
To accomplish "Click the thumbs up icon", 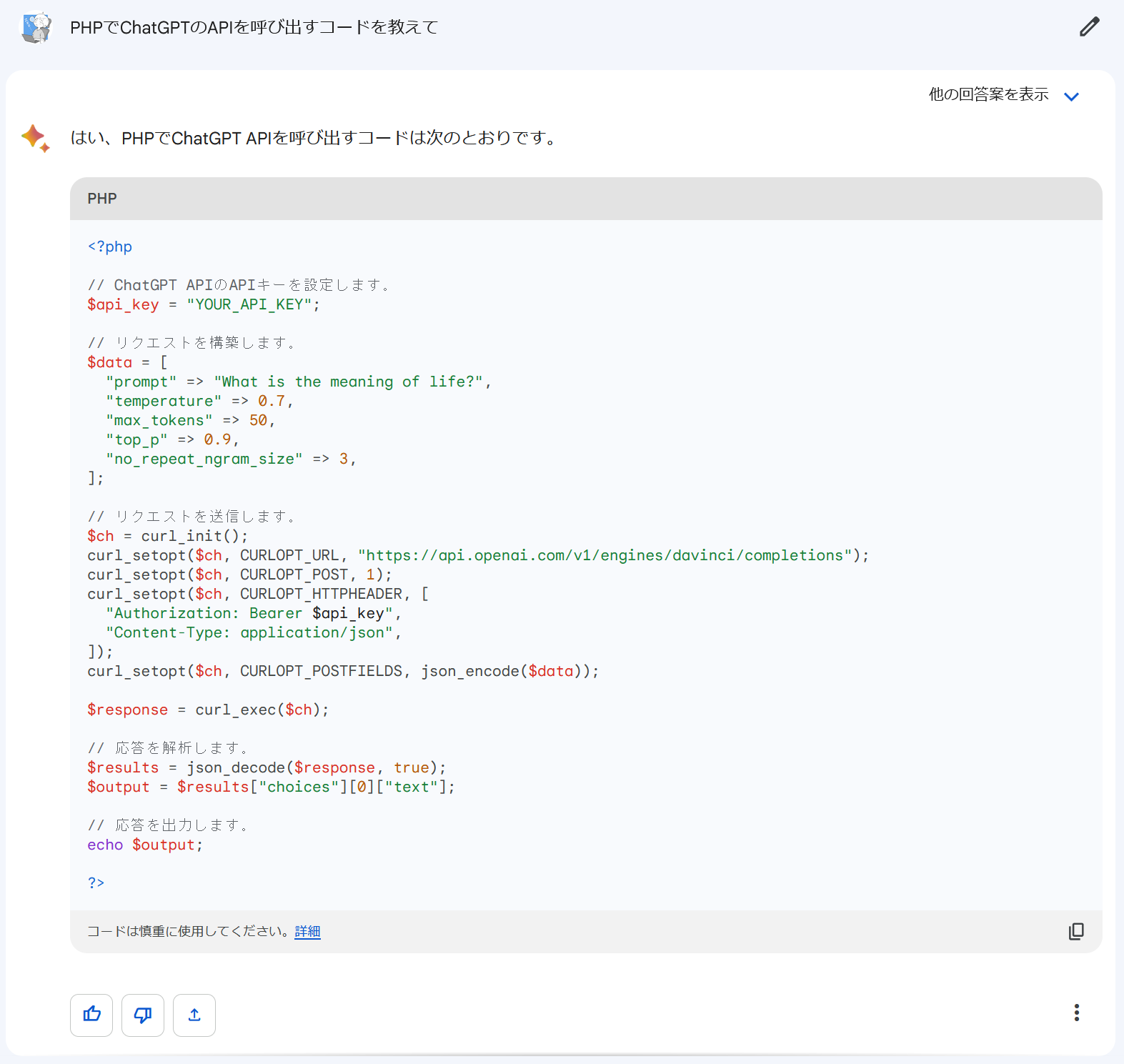I will (x=91, y=1015).
